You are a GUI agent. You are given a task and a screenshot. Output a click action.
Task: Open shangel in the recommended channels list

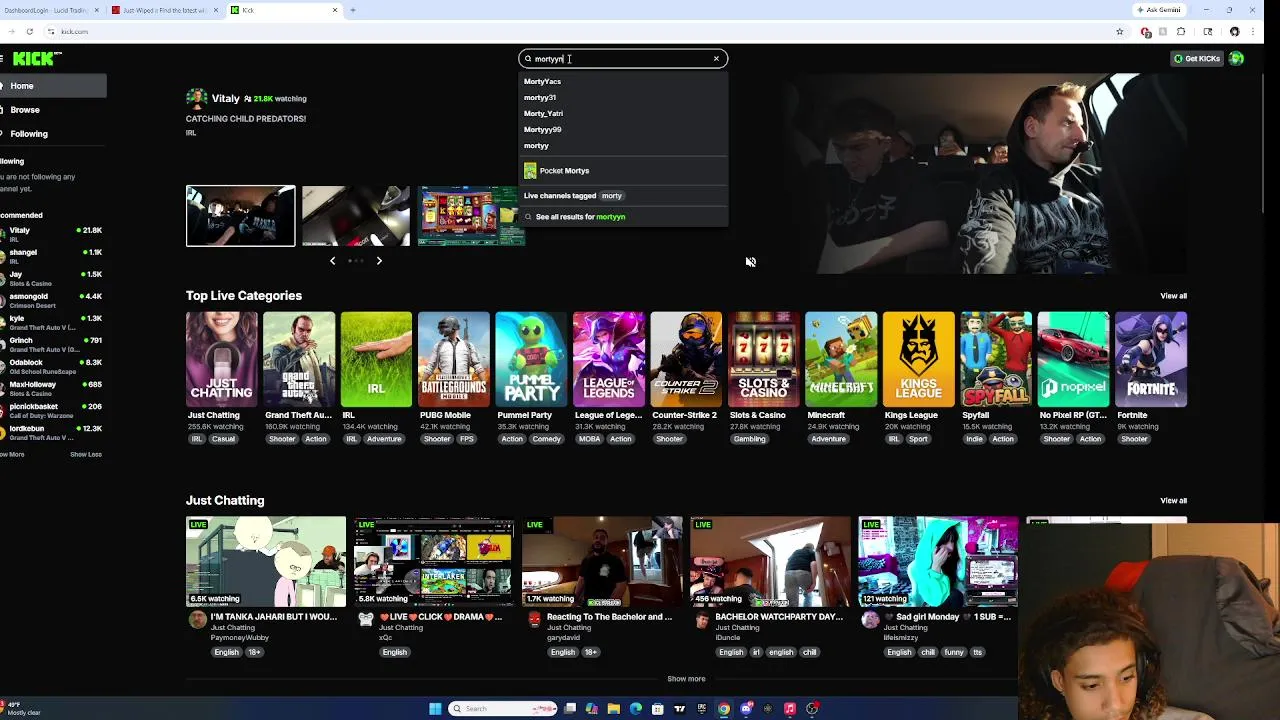coord(53,256)
